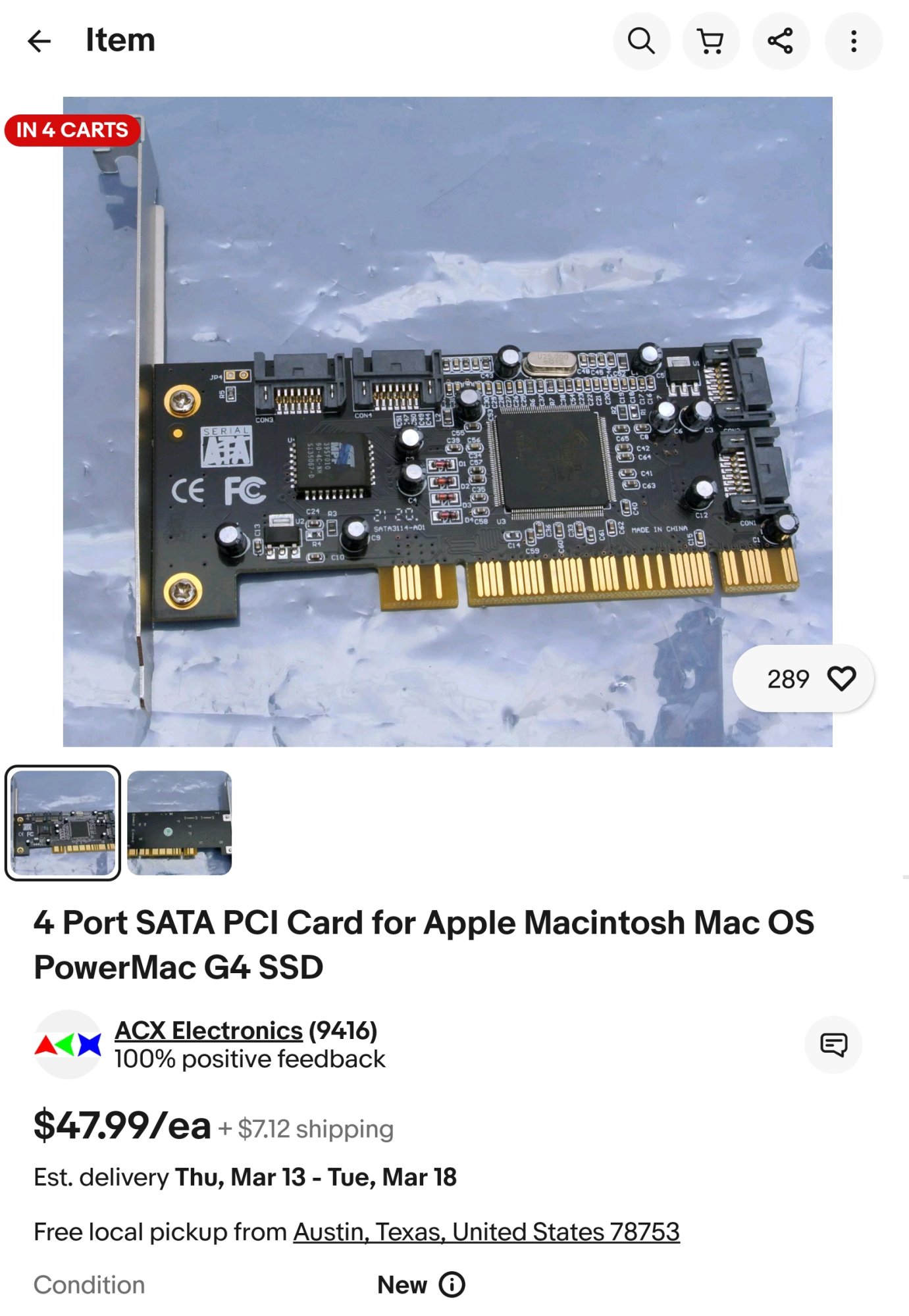Open search with the magnifier icon
Screen dimensions: 909x1316
641,41
